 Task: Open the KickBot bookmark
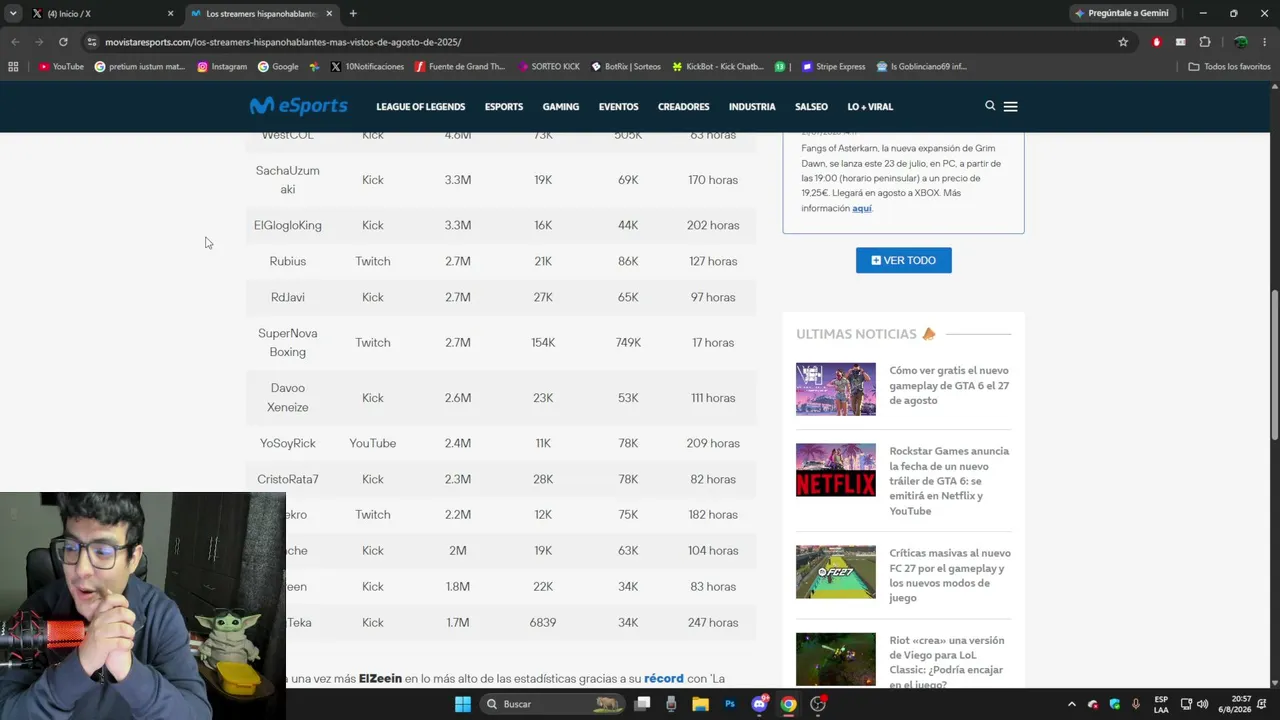coord(718,67)
